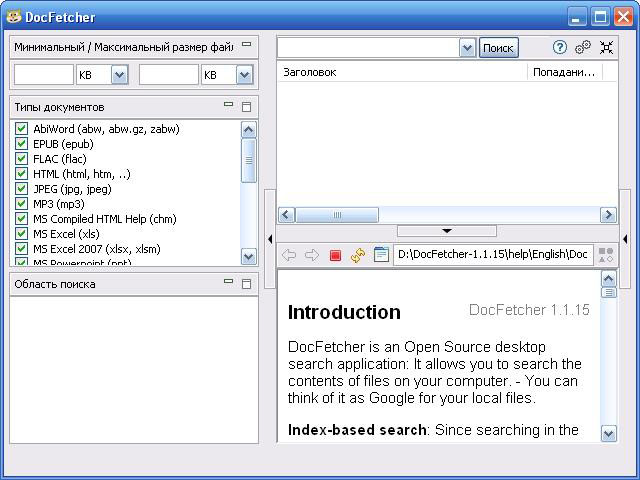
Task: Minimize the Типы документов panel
Action: tap(229, 104)
